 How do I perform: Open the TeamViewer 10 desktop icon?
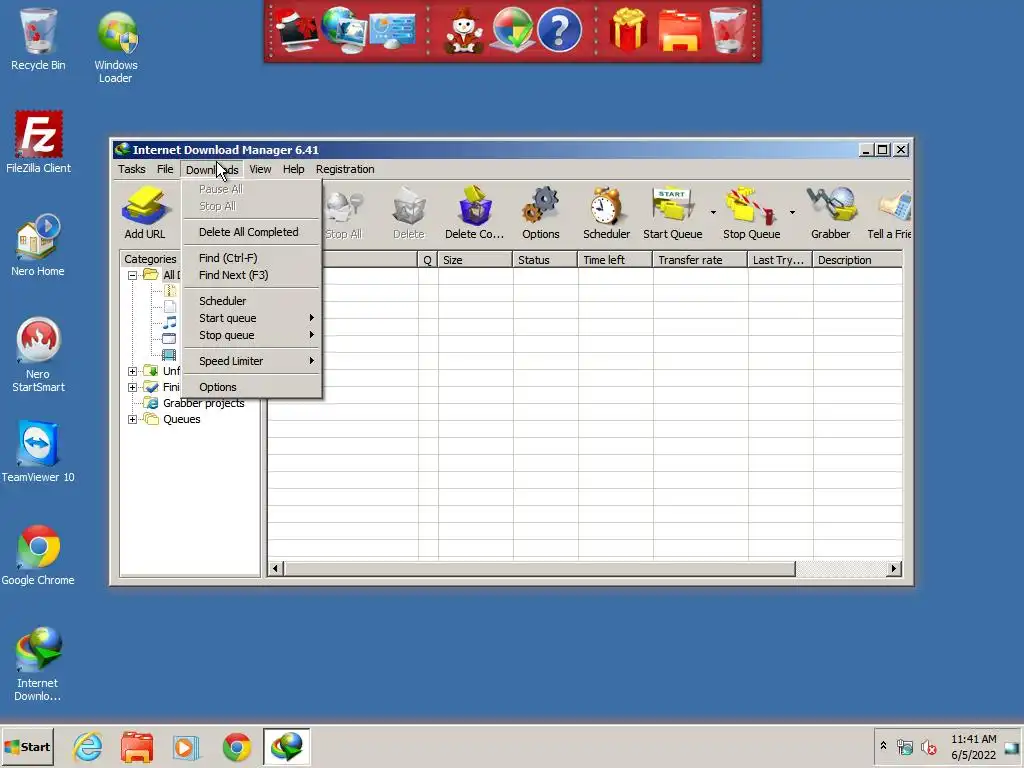click(x=38, y=452)
